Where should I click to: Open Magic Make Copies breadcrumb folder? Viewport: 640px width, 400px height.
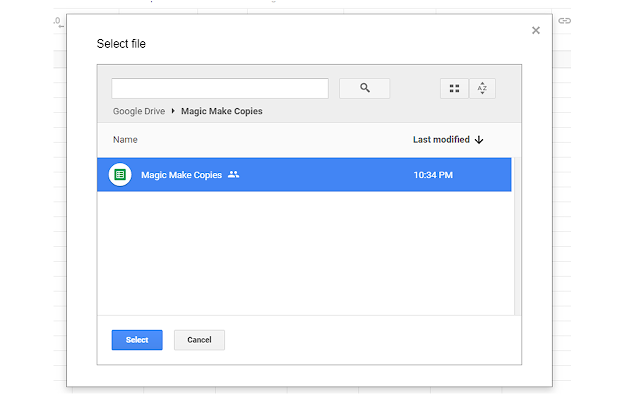[222, 111]
